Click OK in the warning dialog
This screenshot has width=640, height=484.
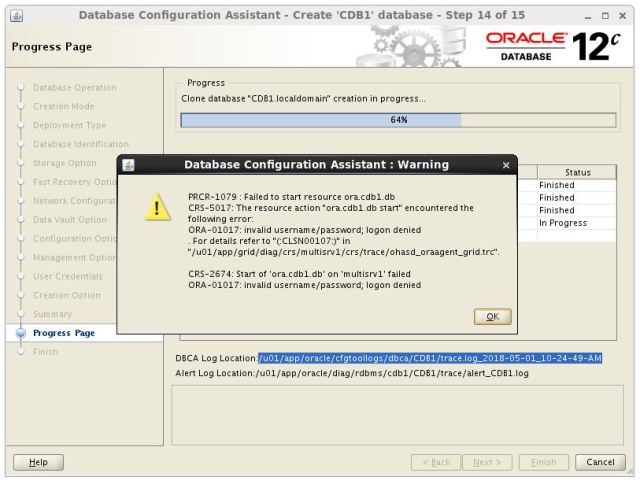coord(491,316)
